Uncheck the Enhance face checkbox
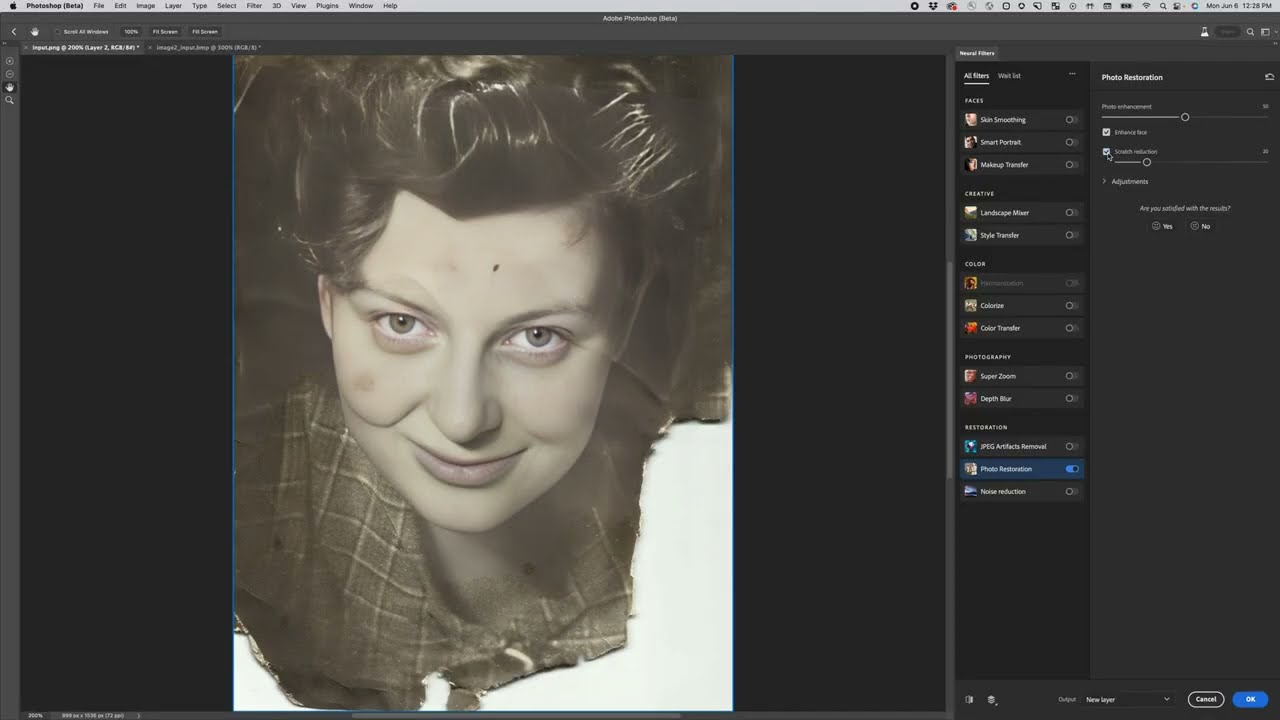1280x720 pixels. pos(1106,131)
